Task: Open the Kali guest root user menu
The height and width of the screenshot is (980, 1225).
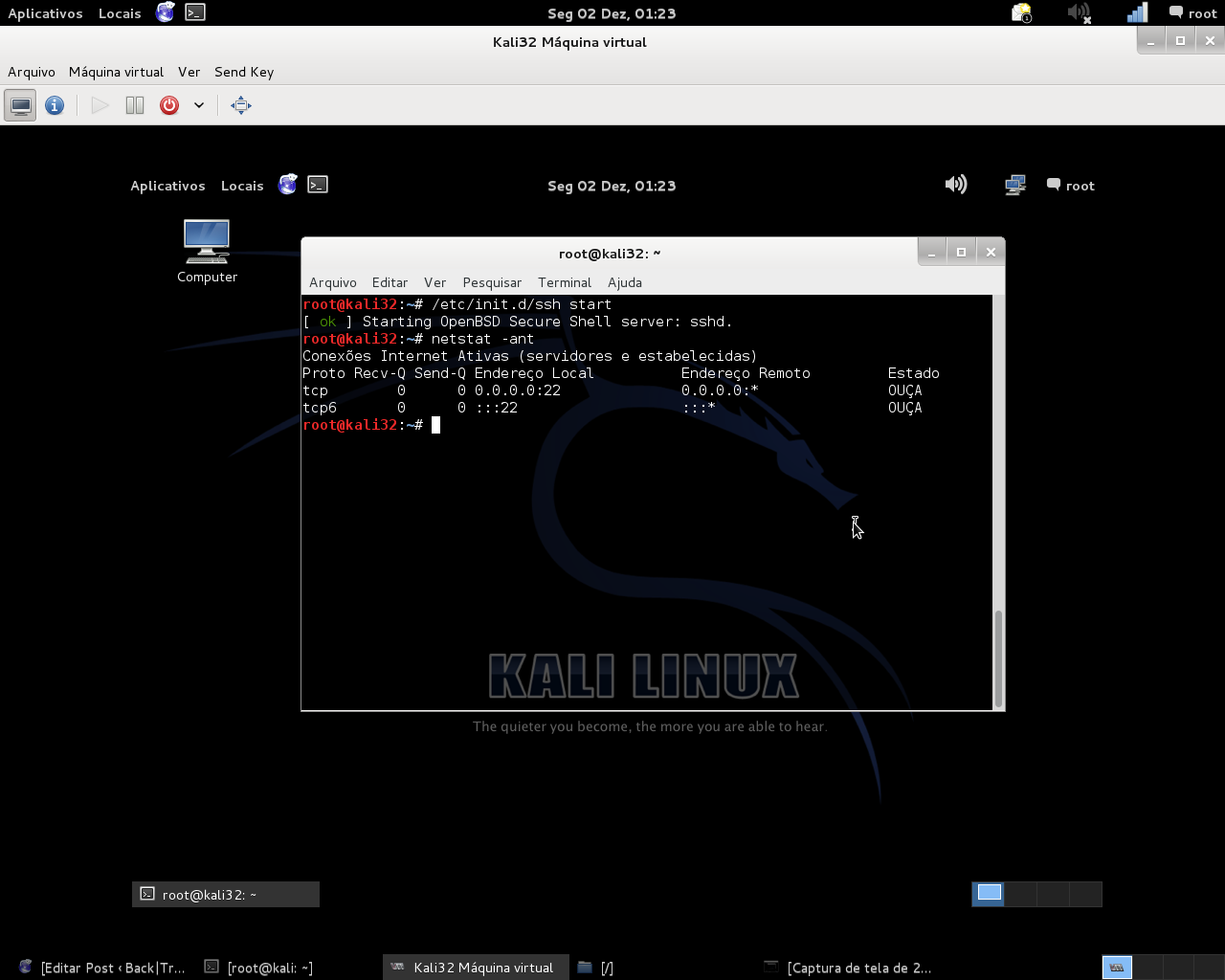Action: tap(1071, 186)
